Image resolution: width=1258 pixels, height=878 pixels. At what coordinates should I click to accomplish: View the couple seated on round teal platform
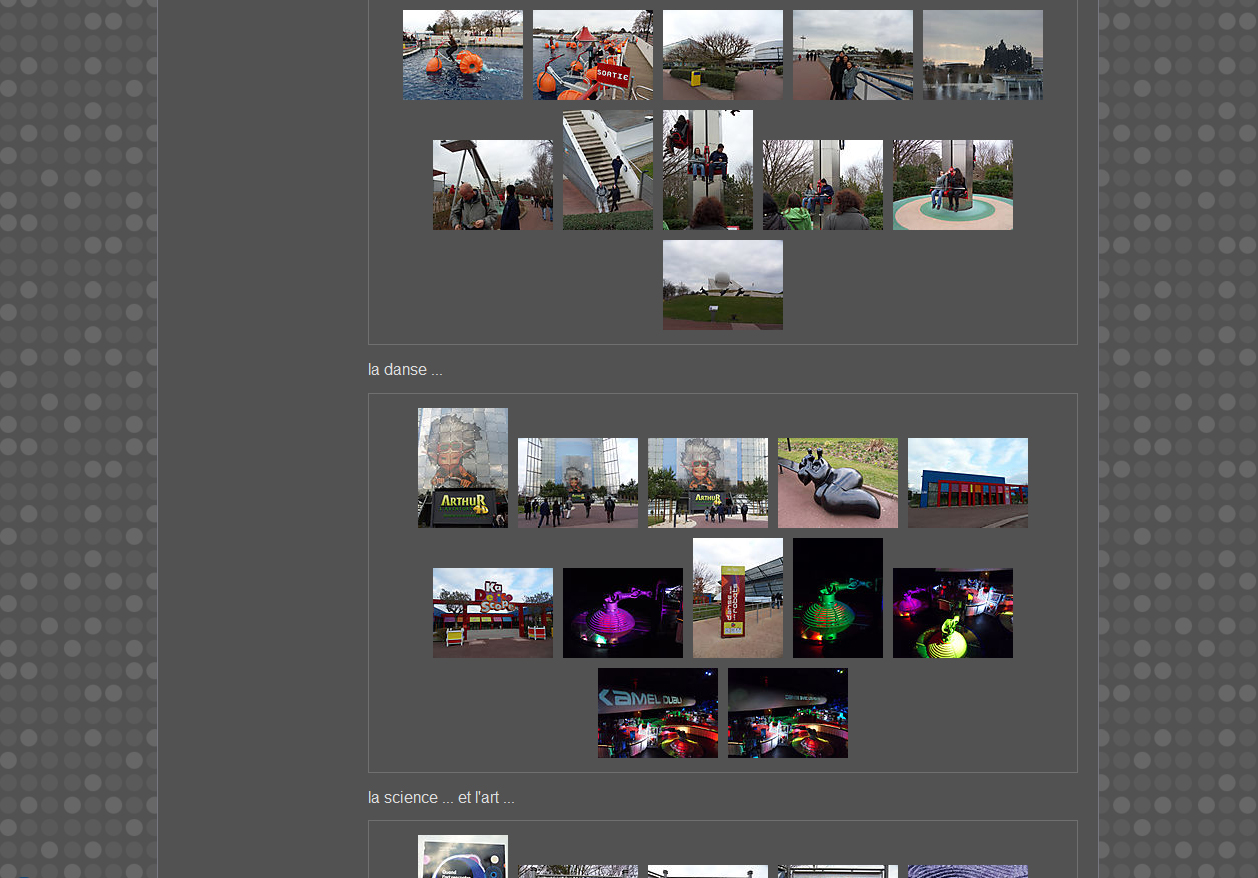coord(952,185)
